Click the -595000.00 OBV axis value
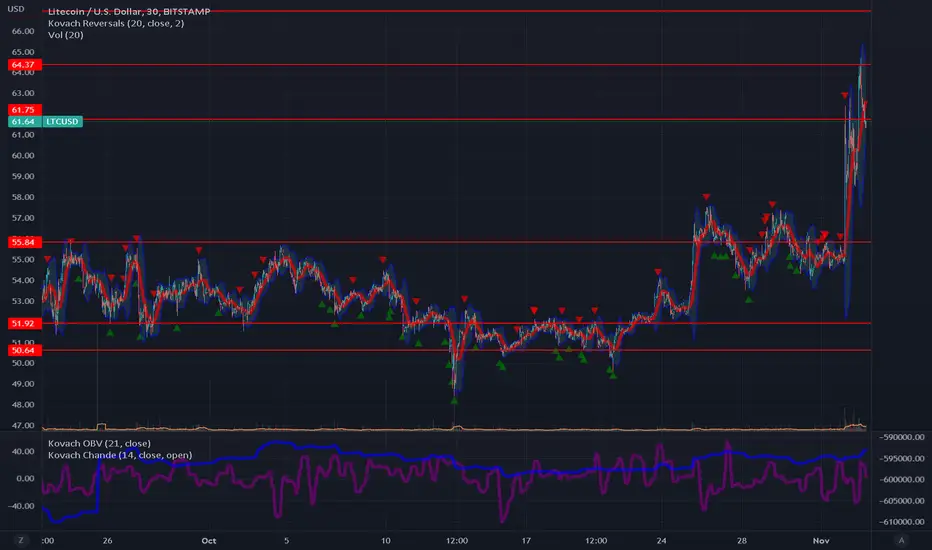Screen dimensions: 932x550 coord(902,458)
